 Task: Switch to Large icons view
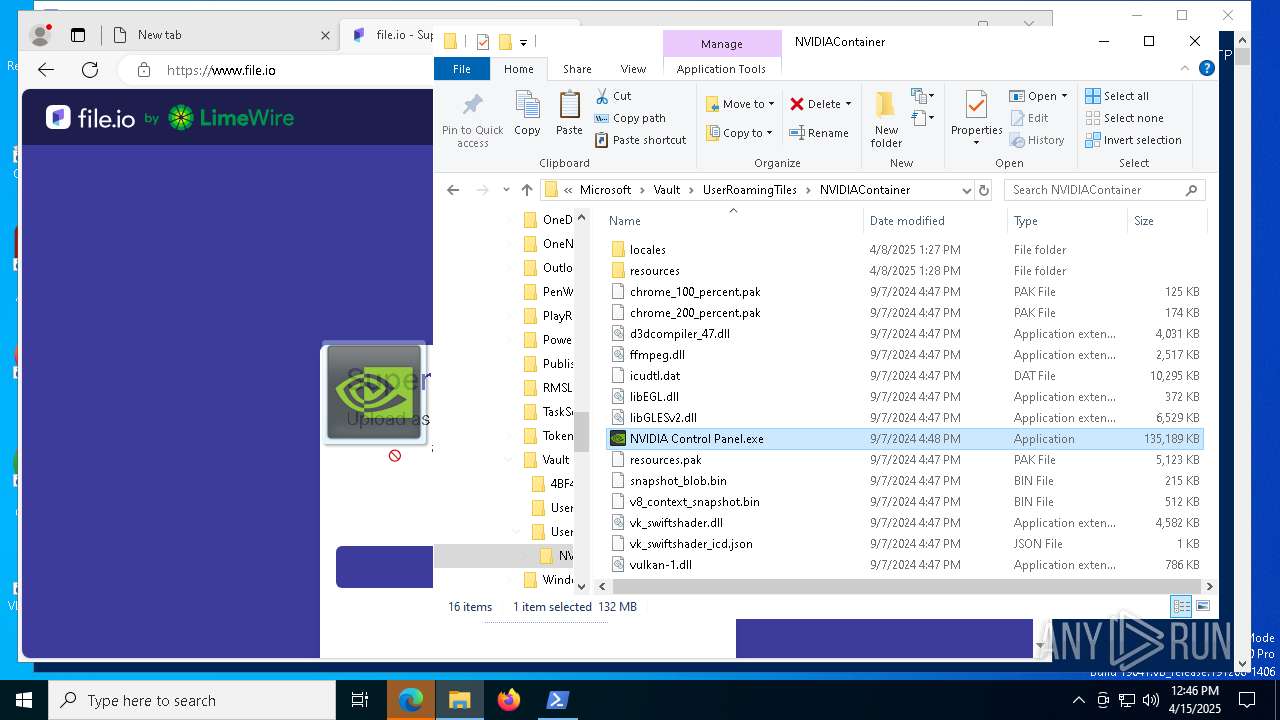click(1203, 606)
